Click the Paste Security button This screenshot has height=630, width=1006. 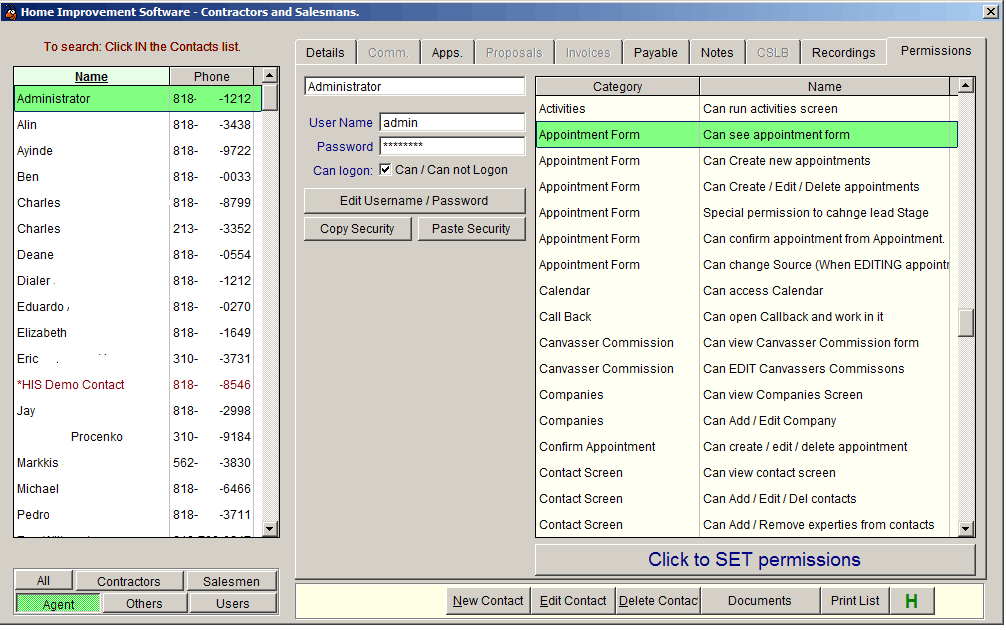tap(471, 228)
